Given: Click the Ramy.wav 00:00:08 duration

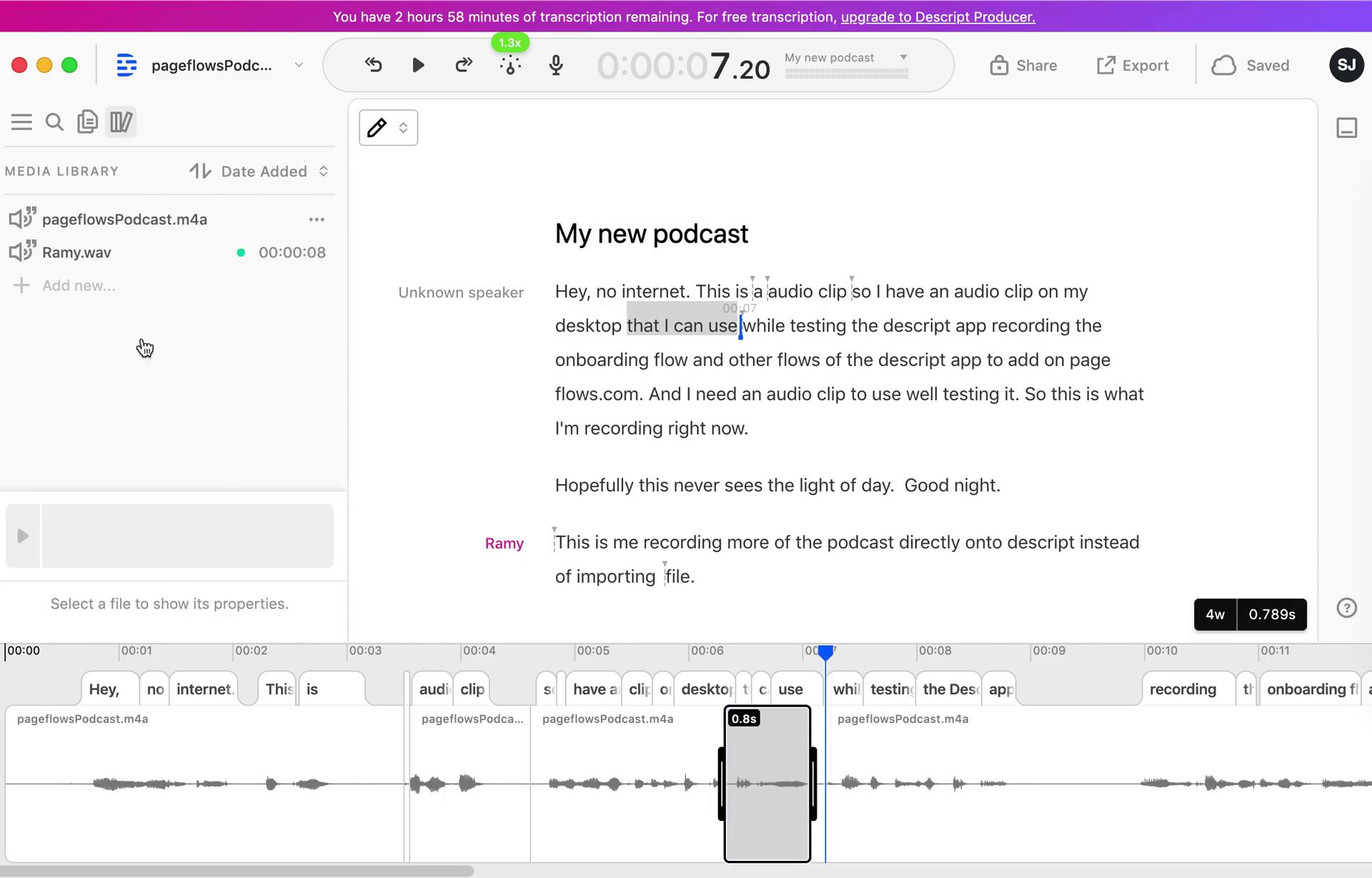Looking at the screenshot, I should click(292, 252).
